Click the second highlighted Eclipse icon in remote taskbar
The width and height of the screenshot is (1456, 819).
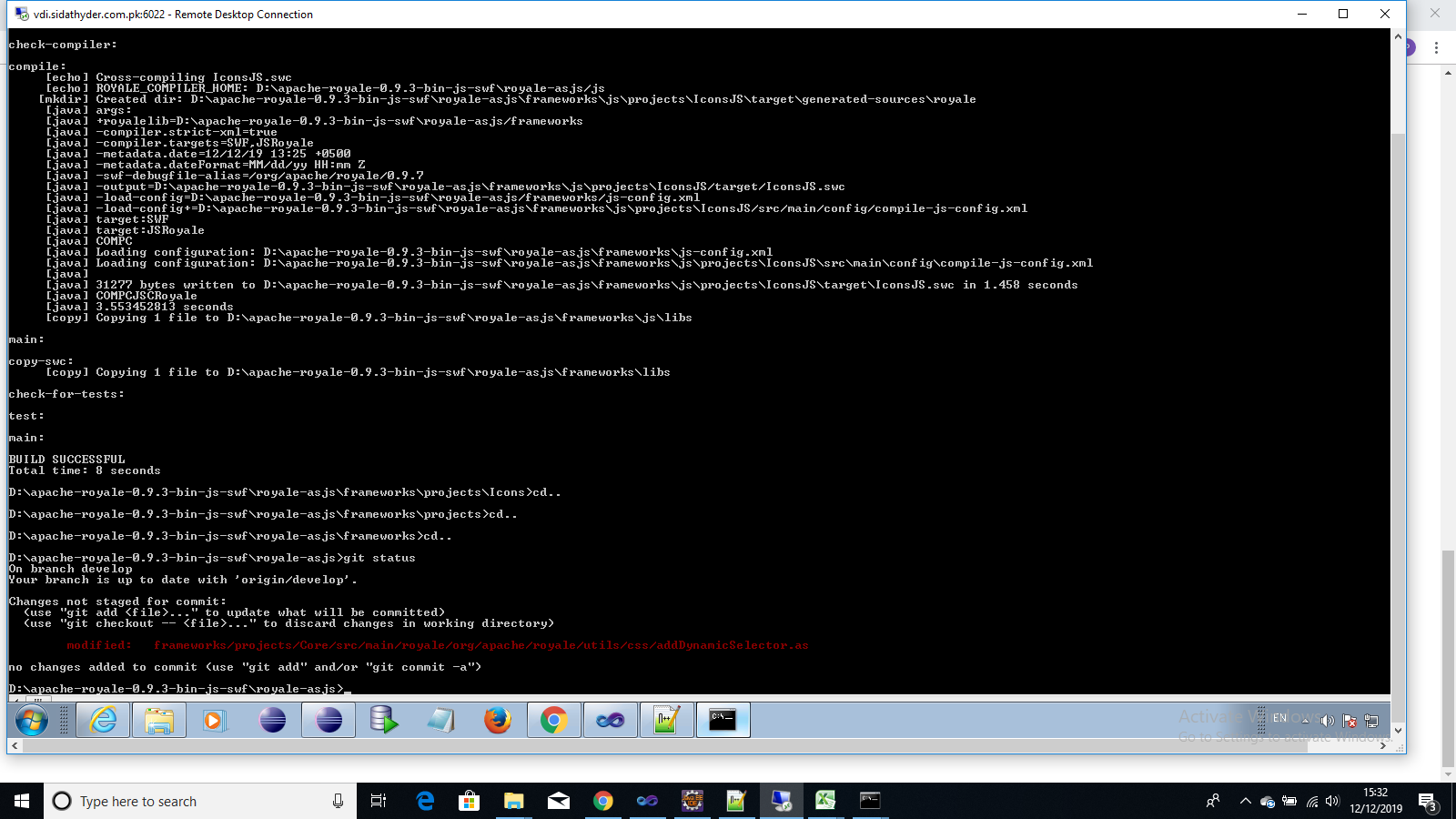tap(329, 721)
